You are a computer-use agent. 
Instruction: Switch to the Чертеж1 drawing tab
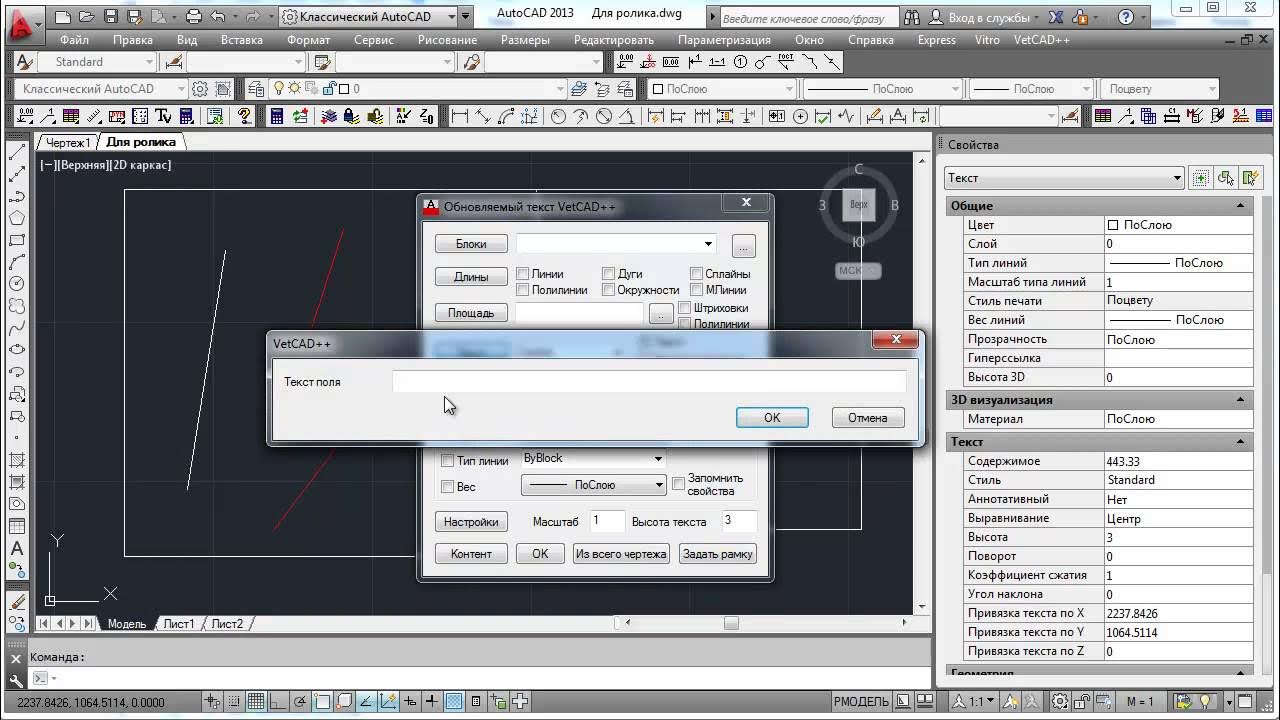(68, 142)
